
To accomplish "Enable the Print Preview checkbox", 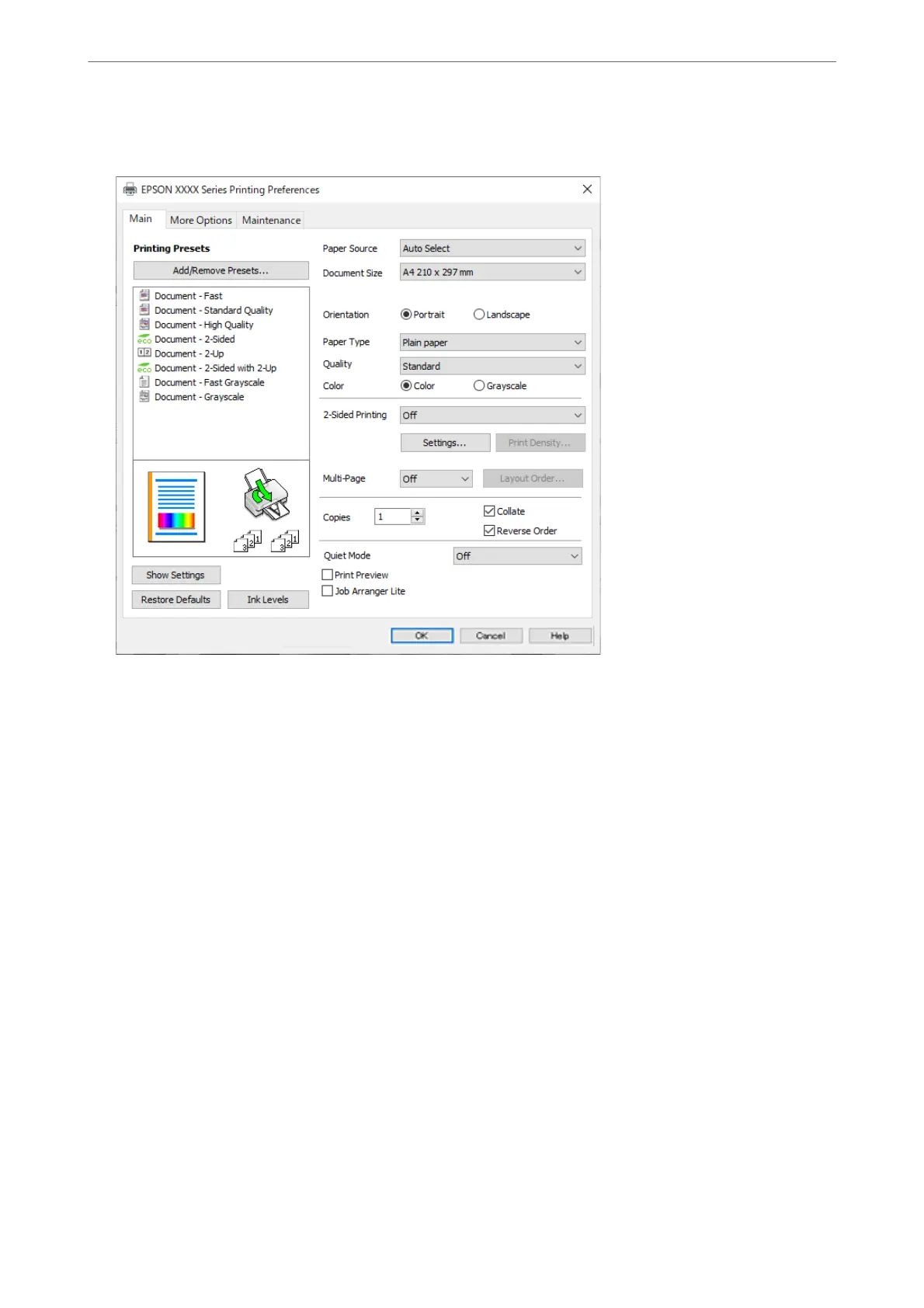I will [x=328, y=575].
